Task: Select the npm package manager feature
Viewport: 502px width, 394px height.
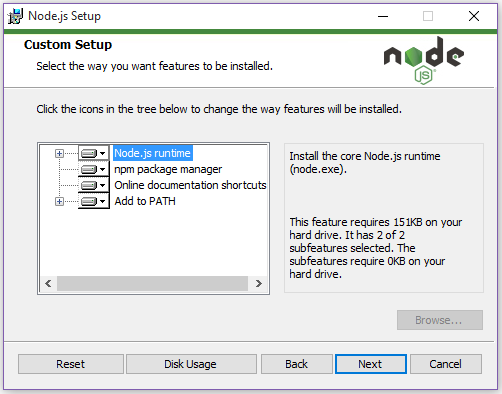Action: [168, 169]
